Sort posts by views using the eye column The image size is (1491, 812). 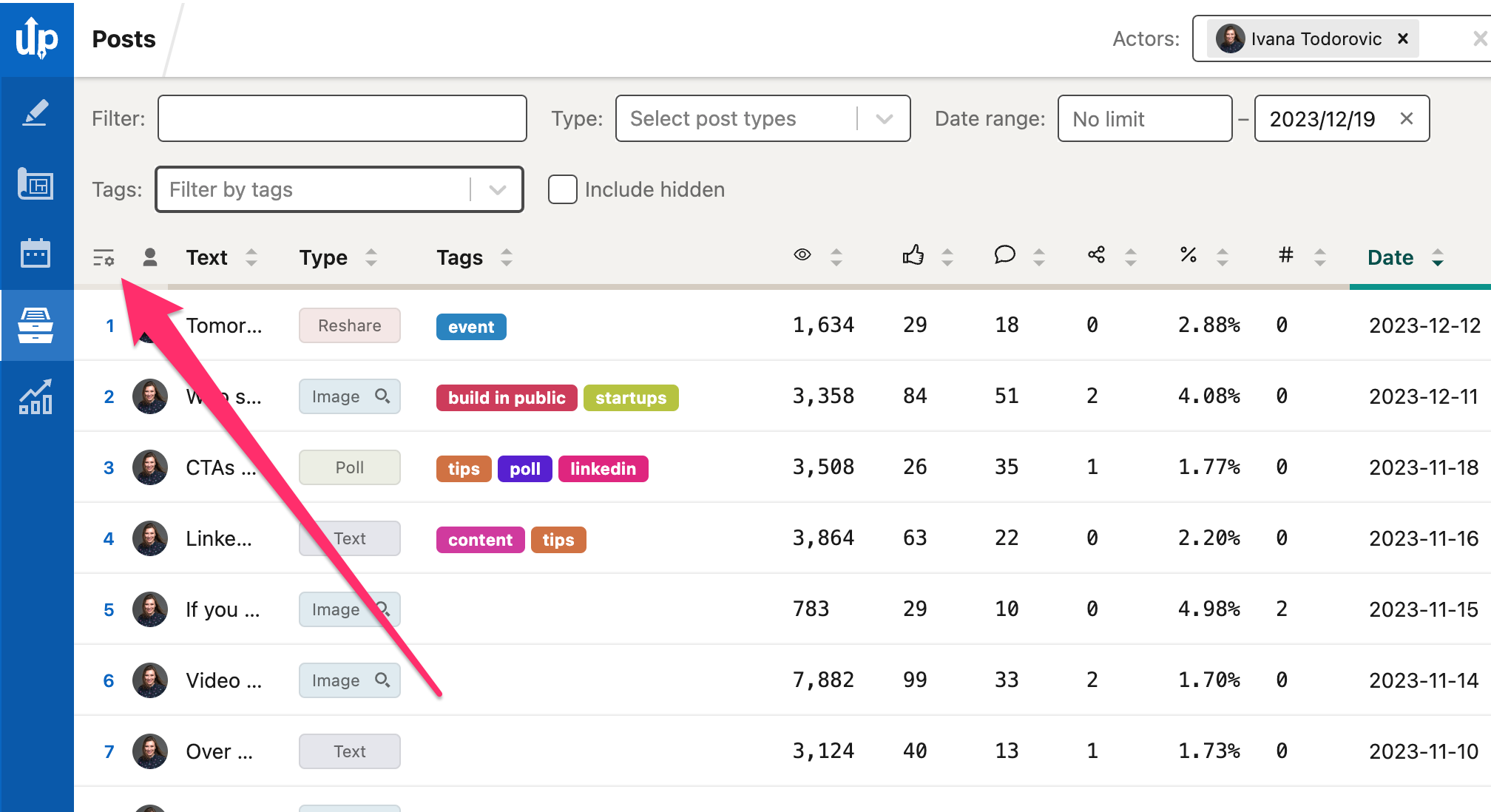836,257
